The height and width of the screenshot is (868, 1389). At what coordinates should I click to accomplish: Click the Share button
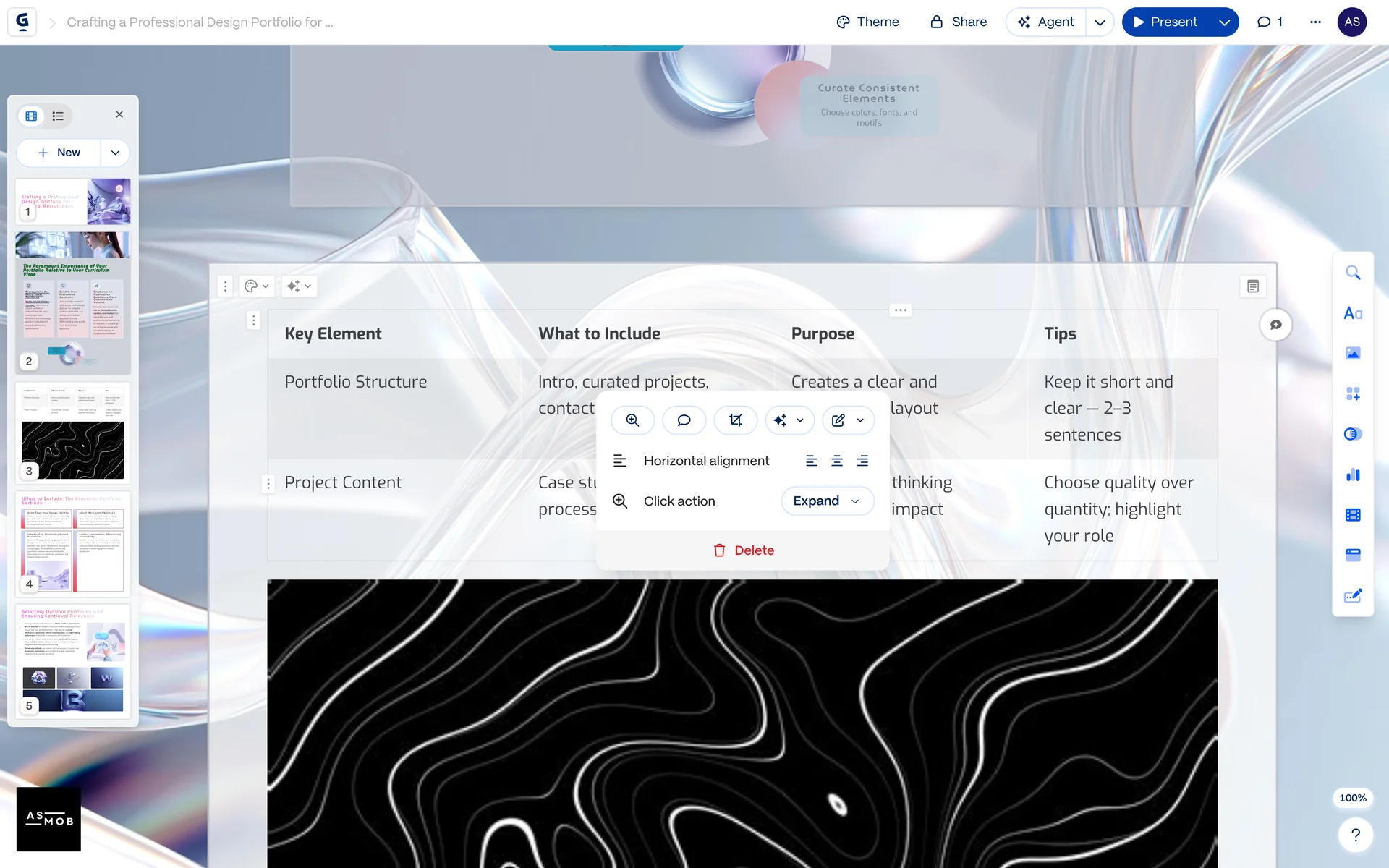click(959, 22)
